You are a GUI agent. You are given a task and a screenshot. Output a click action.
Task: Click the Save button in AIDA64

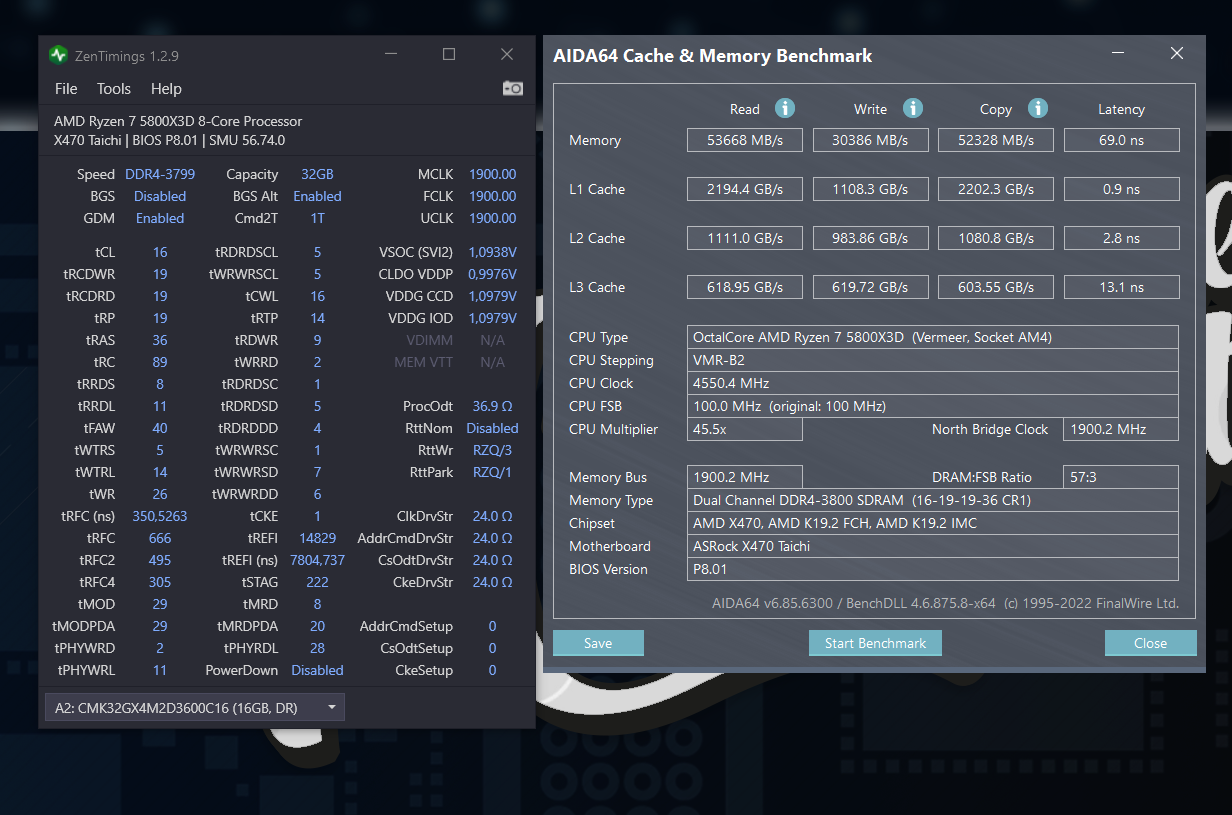tap(598, 643)
